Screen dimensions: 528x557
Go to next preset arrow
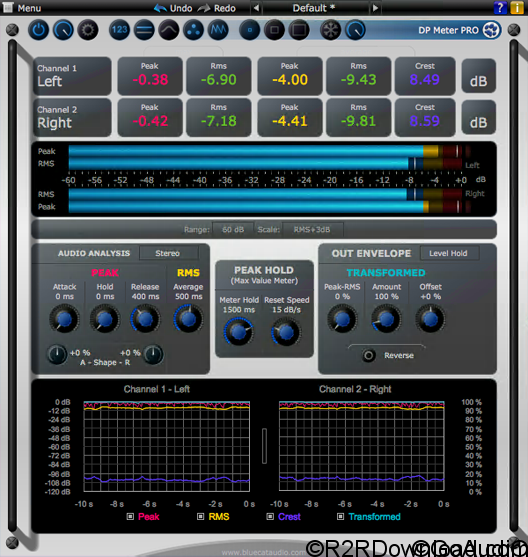[x=375, y=8]
